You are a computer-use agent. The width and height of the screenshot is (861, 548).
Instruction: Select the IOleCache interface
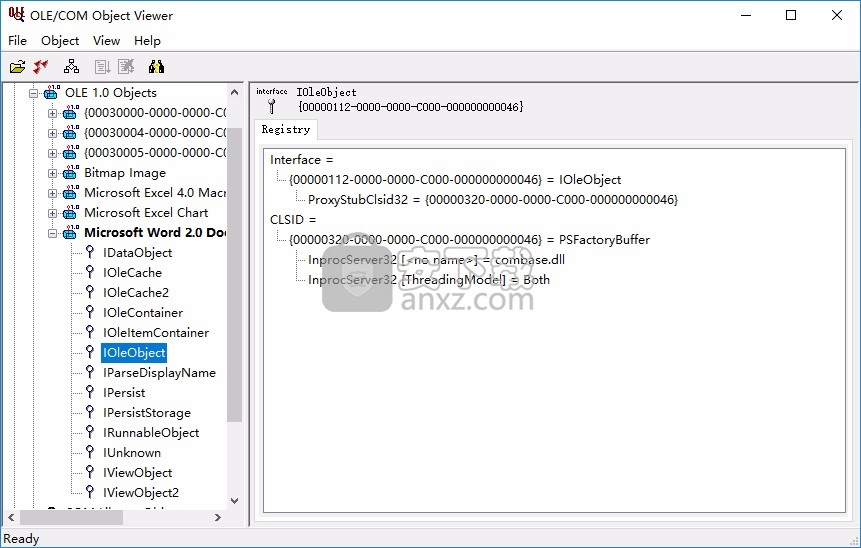tap(132, 272)
